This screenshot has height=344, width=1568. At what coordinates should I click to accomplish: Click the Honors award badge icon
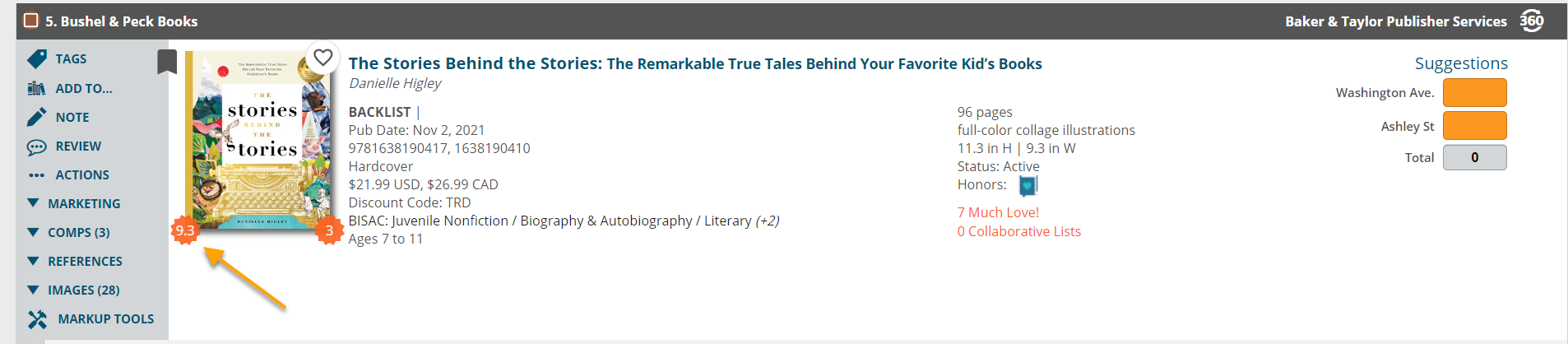pos(1028,187)
